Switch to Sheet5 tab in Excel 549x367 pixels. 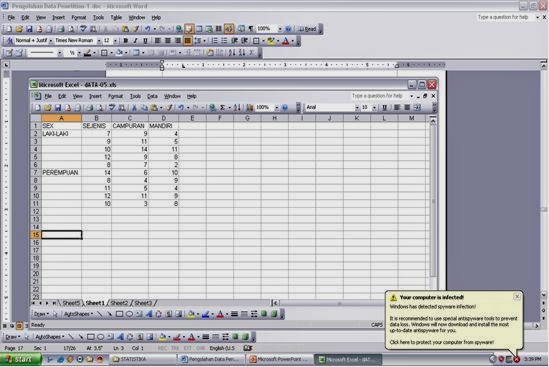click(x=71, y=303)
